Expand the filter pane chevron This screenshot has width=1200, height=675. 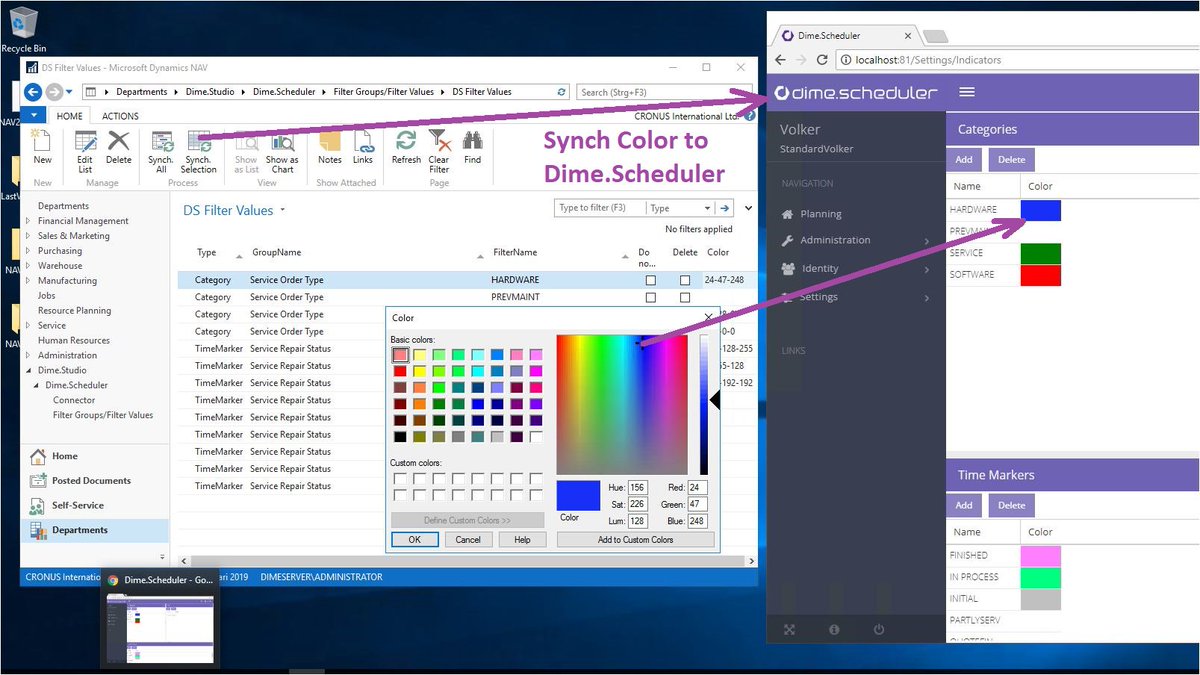tap(748, 208)
